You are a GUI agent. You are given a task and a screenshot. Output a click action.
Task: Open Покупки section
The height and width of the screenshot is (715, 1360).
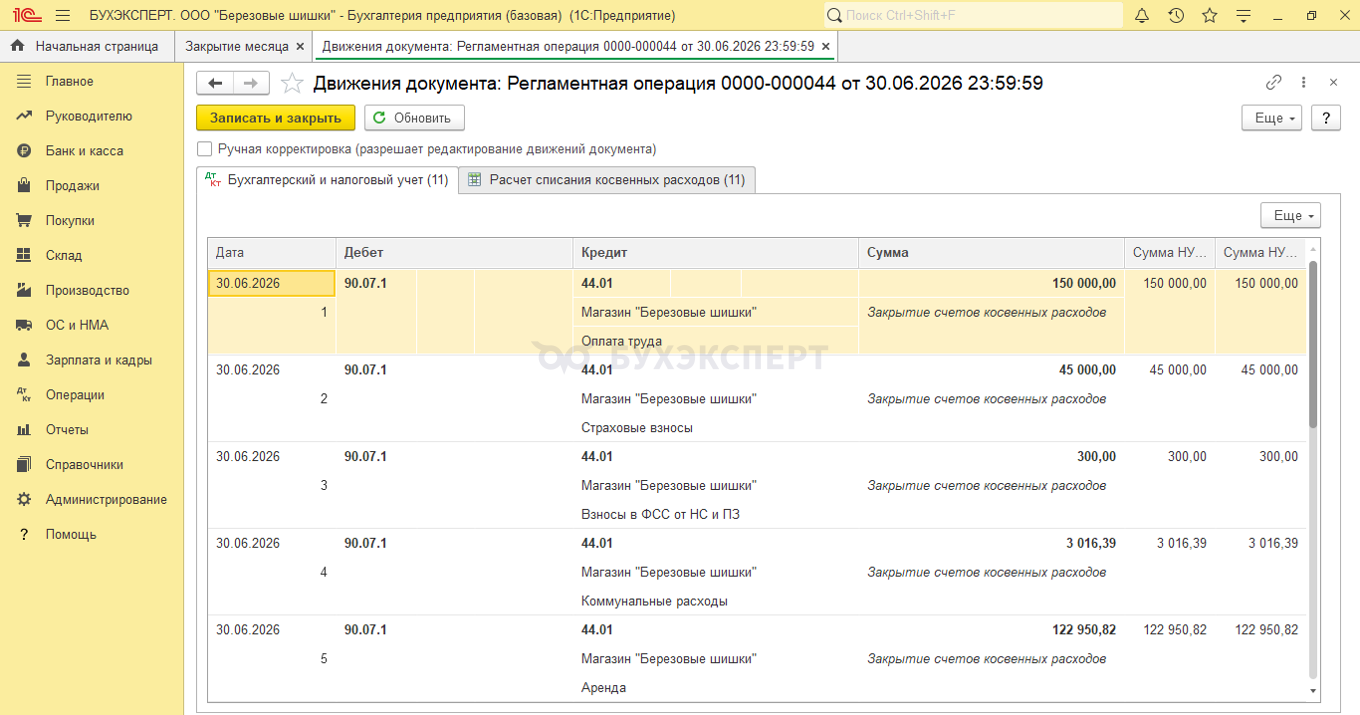click(70, 221)
